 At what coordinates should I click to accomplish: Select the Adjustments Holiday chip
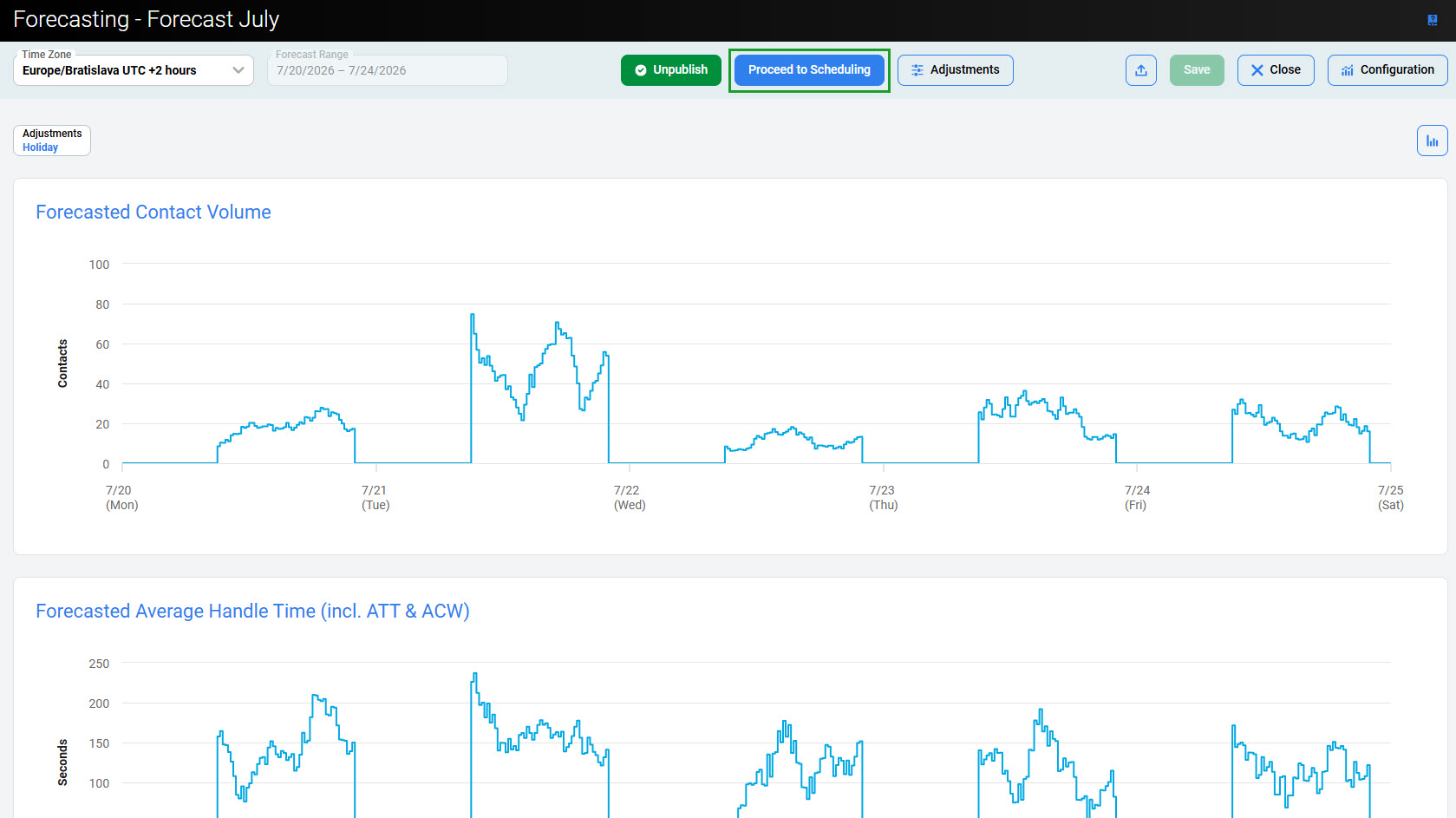tap(52, 141)
